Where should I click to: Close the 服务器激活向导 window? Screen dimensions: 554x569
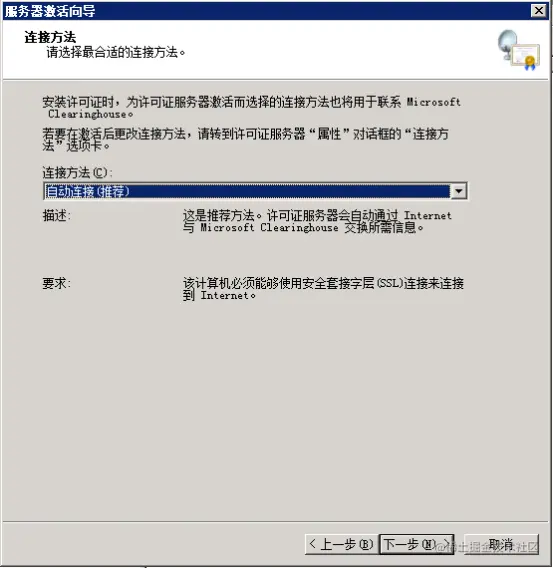[539, 11]
